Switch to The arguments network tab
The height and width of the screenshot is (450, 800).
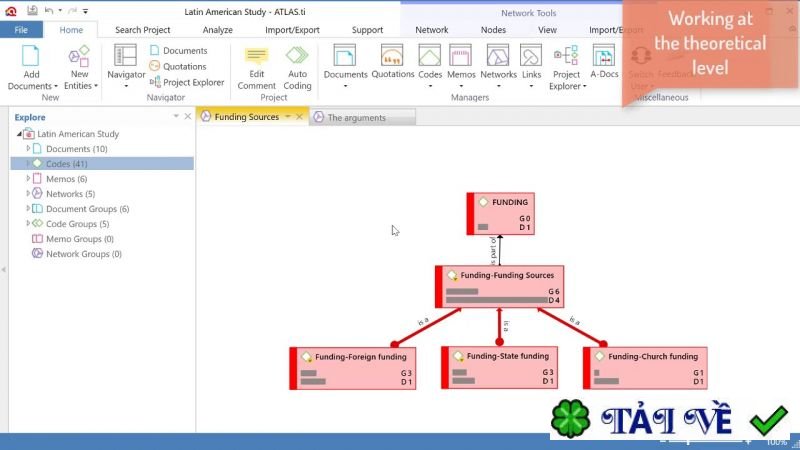(x=362, y=117)
